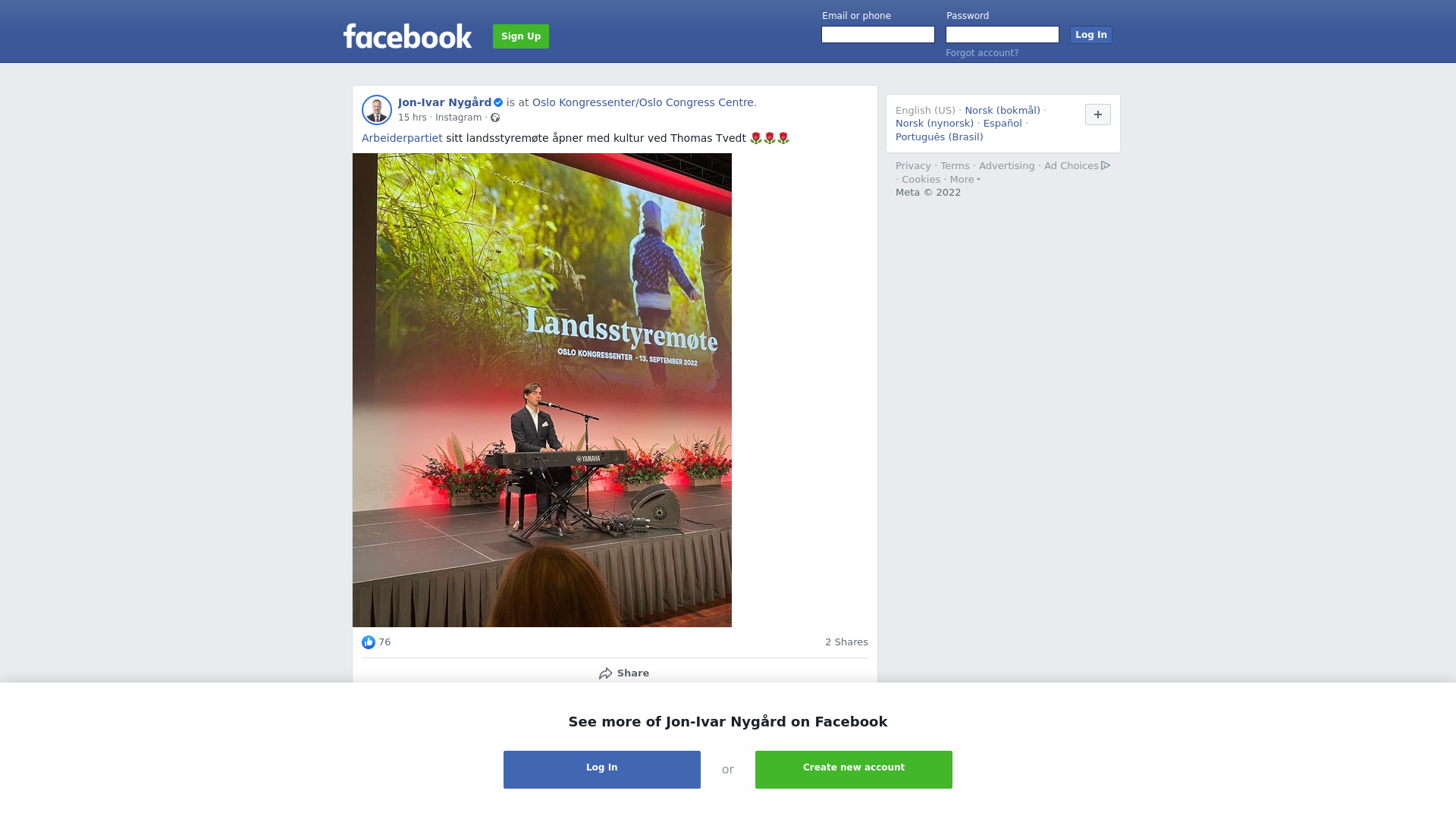
Task: Open Jon-Ivar Nygård's profile picture
Action: click(x=377, y=110)
